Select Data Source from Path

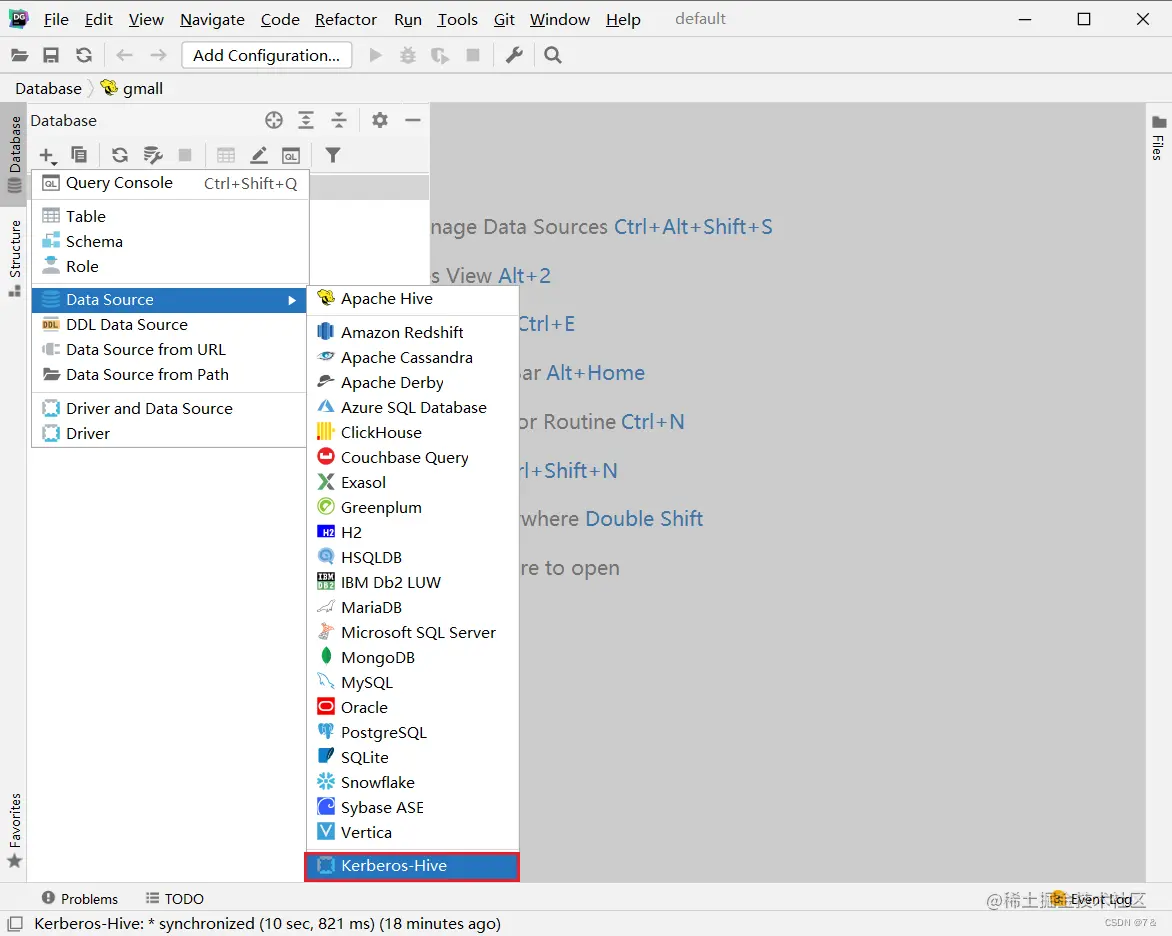point(170,375)
